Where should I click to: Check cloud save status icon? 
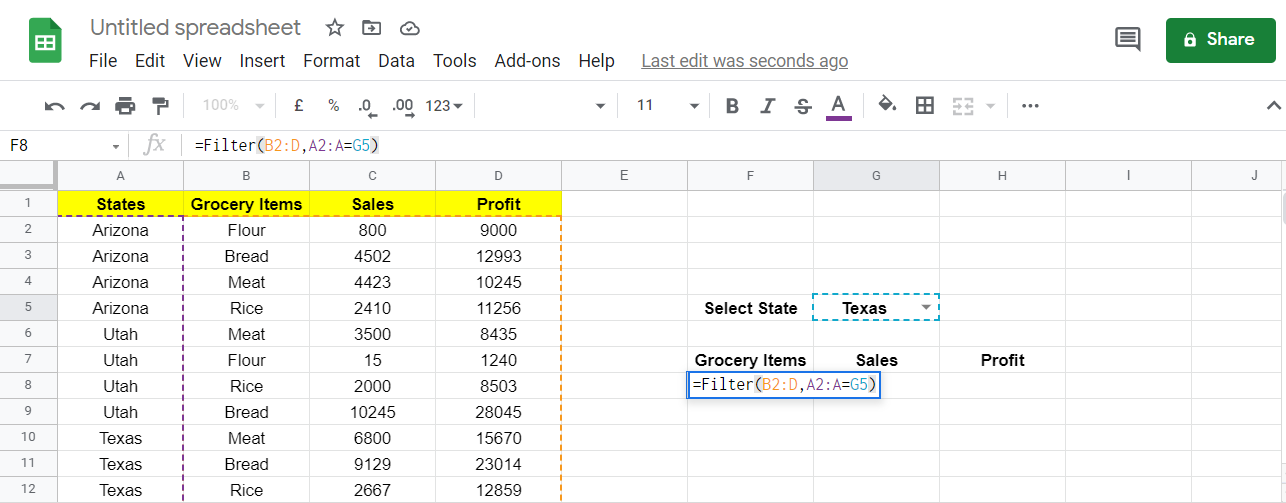[x=408, y=28]
